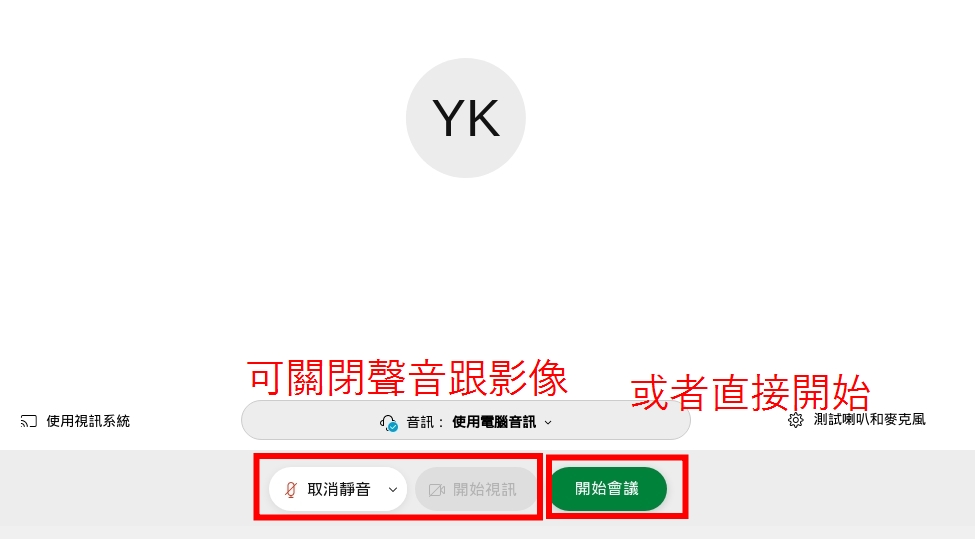This screenshot has height=539, width=975.
Task: Open the 使用視訊系統 option
Action: click(75, 422)
